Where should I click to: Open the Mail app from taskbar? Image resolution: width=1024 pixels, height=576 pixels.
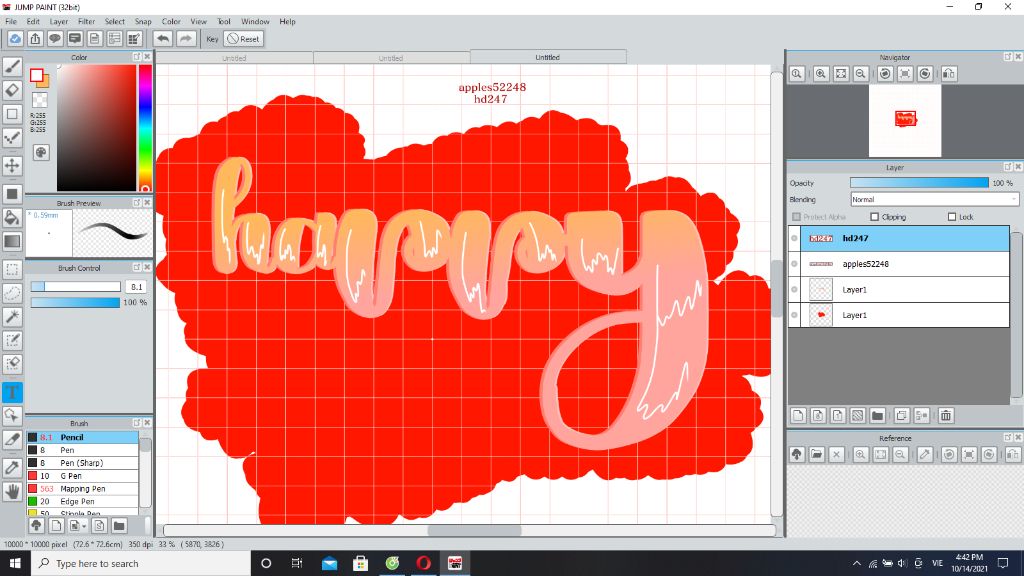pos(330,563)
